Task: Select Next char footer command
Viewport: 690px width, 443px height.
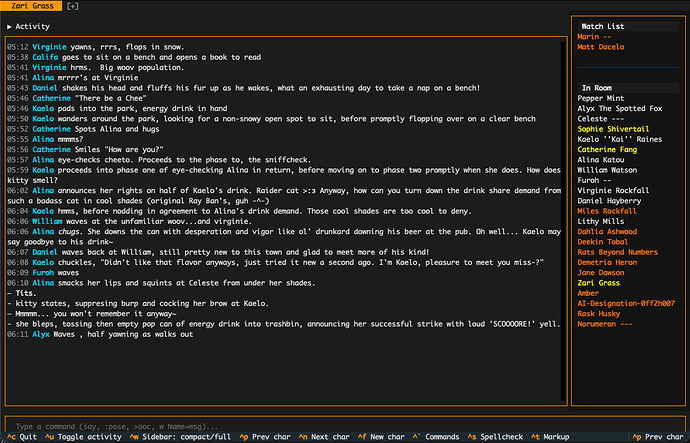Action: 335,437
